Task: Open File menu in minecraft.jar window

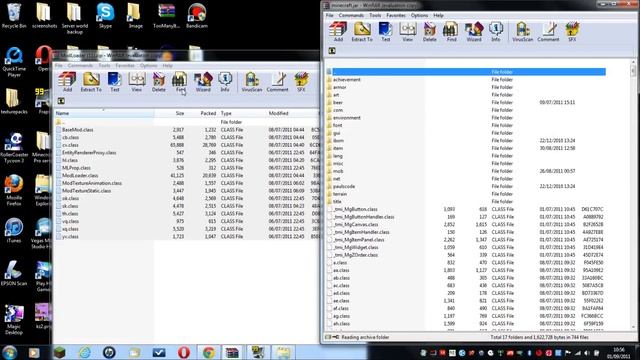Action: (x=329, y=16)
